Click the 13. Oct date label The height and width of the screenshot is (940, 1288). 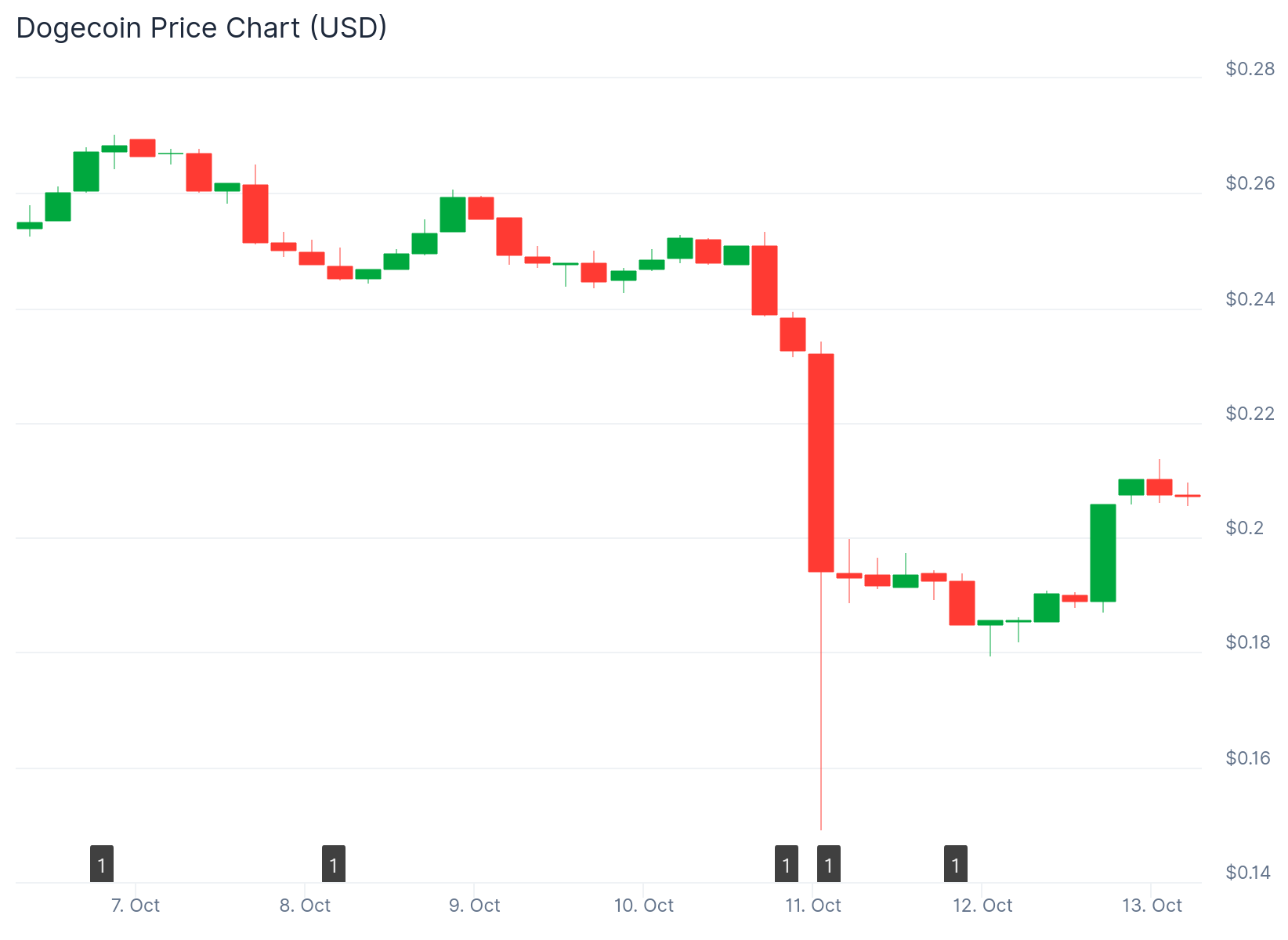point(1152,906)
